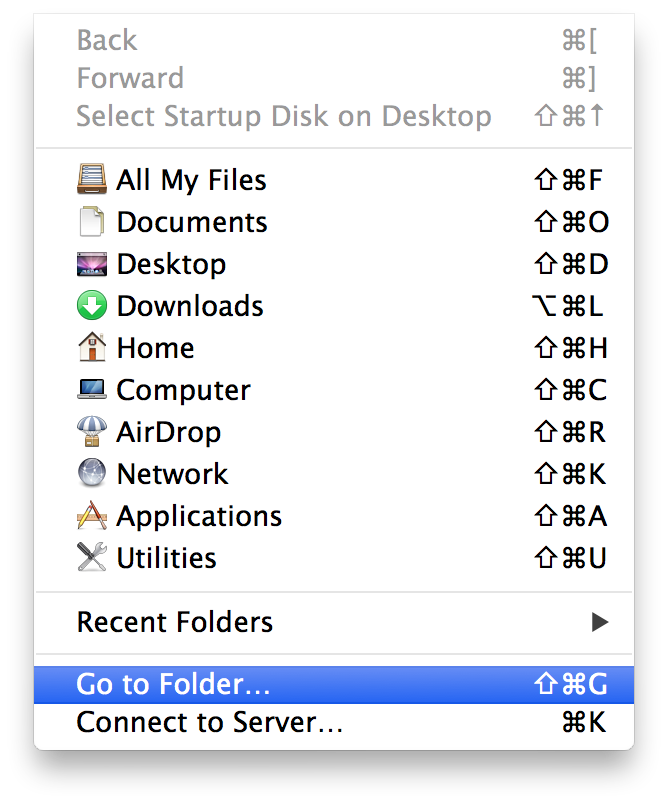Click the Applications icon
Viewport: 668px width, 804px height.
(x=91, y=516)
